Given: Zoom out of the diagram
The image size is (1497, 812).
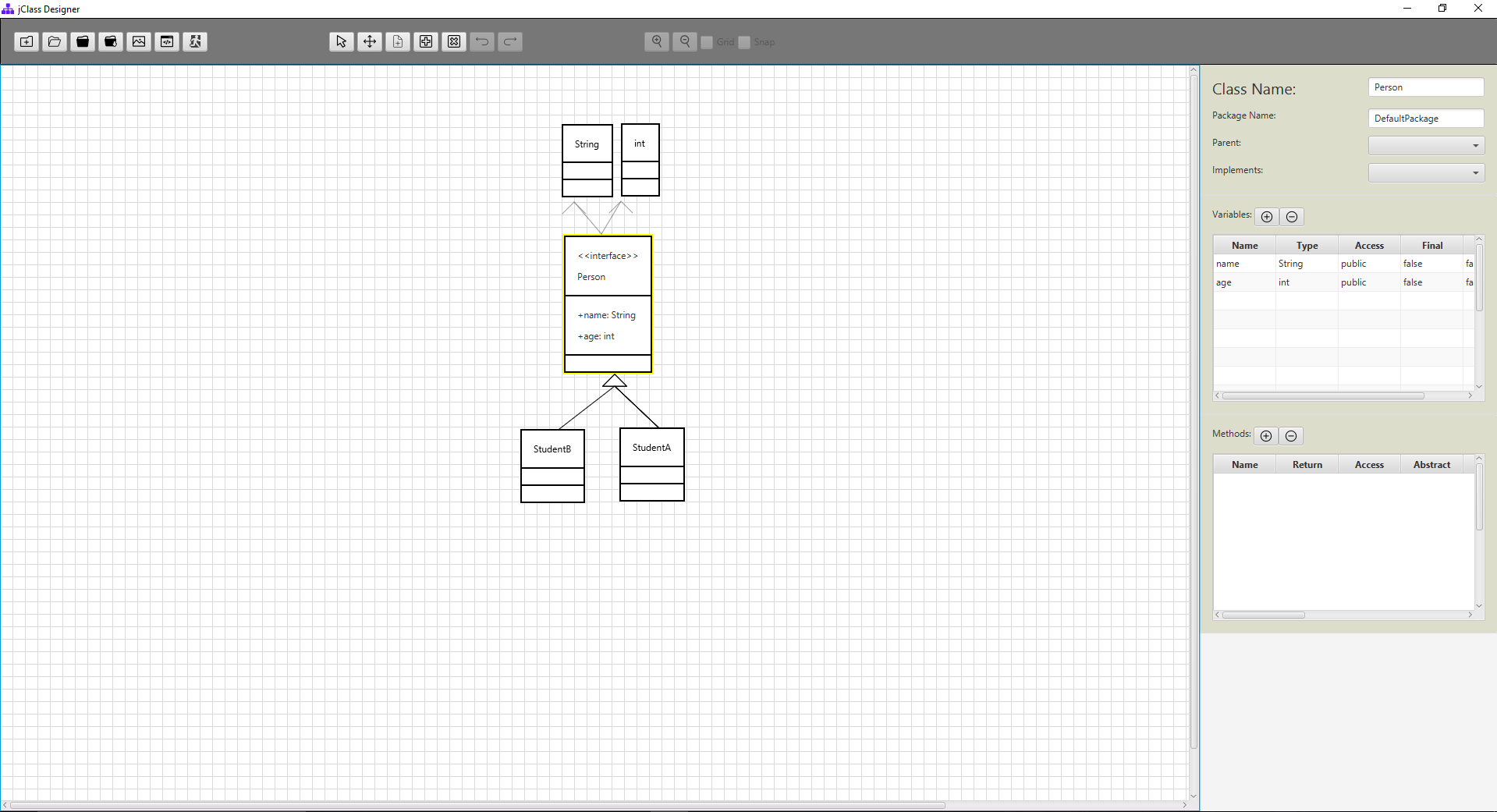Looking at the screenshot, I should (684, 41).
